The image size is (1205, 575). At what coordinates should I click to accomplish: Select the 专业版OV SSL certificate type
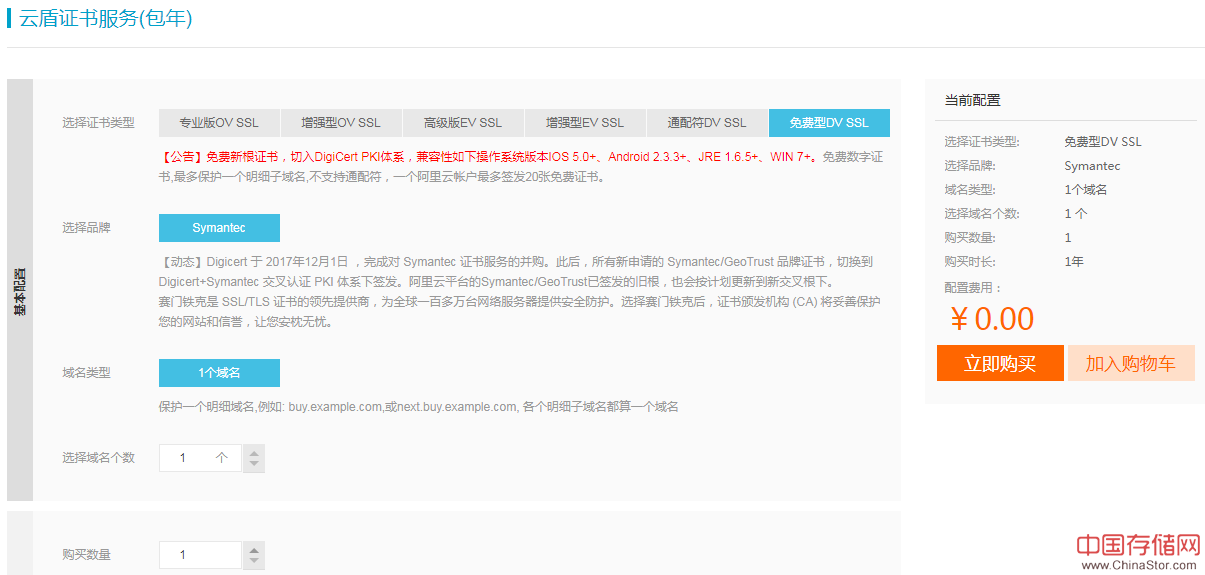click(x=219, y=123)
